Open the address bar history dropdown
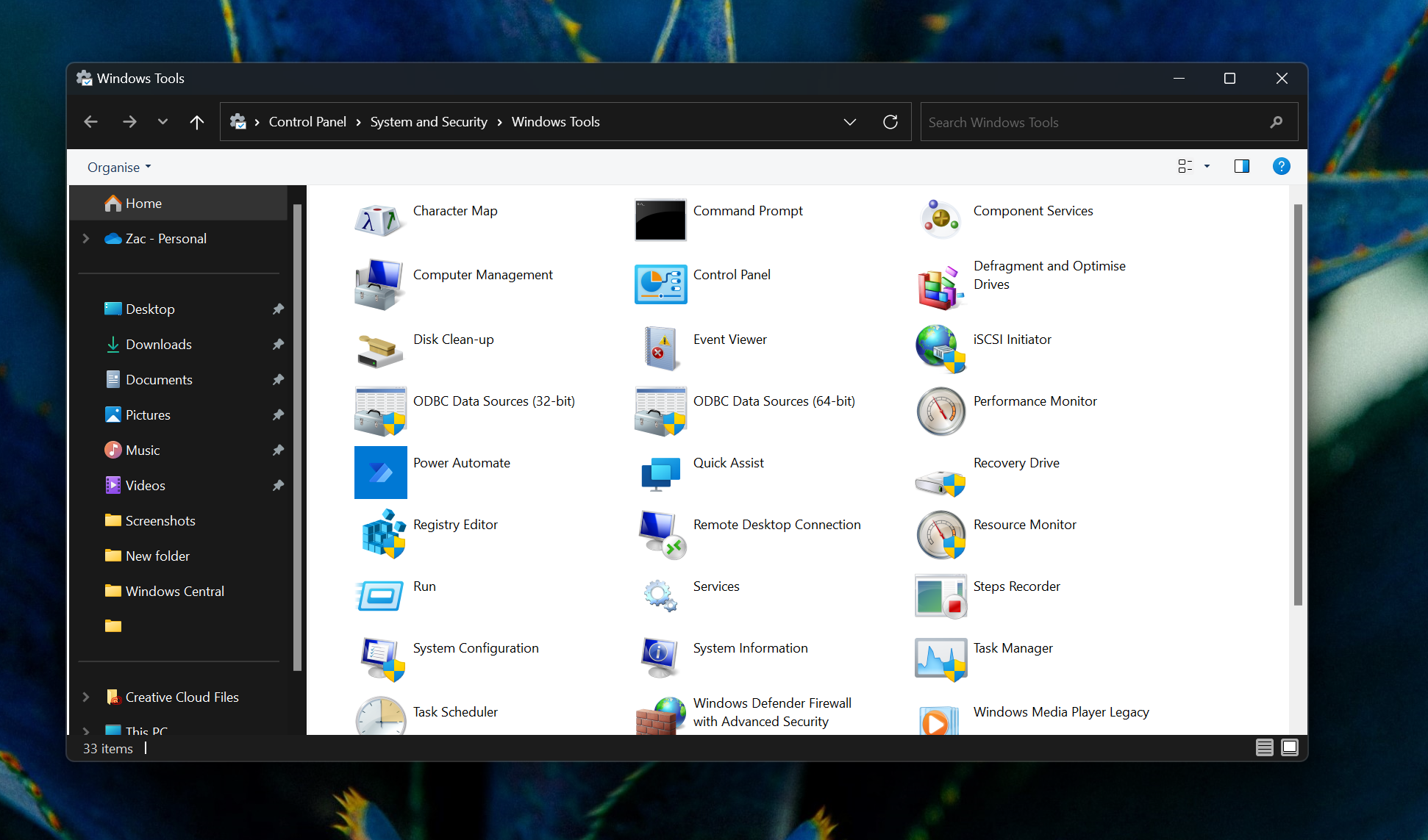 tap(850, 121)
